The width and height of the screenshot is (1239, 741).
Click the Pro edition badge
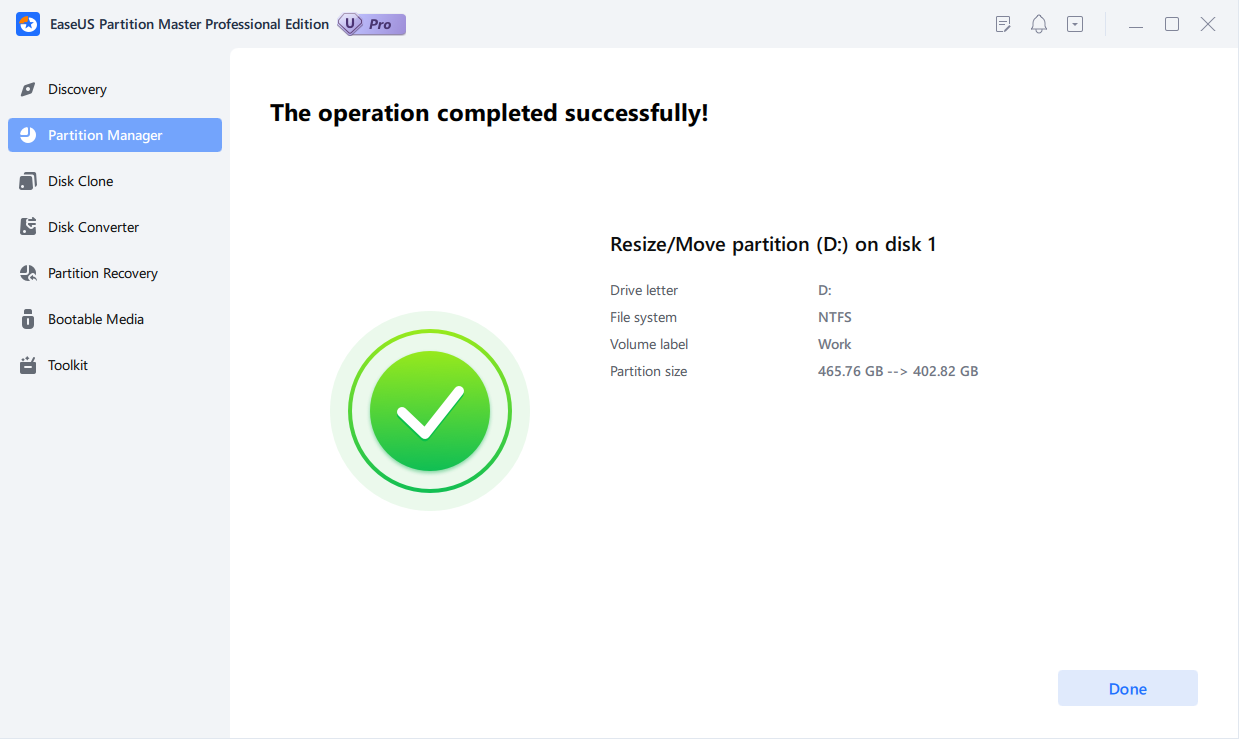(x=372, y=24)
